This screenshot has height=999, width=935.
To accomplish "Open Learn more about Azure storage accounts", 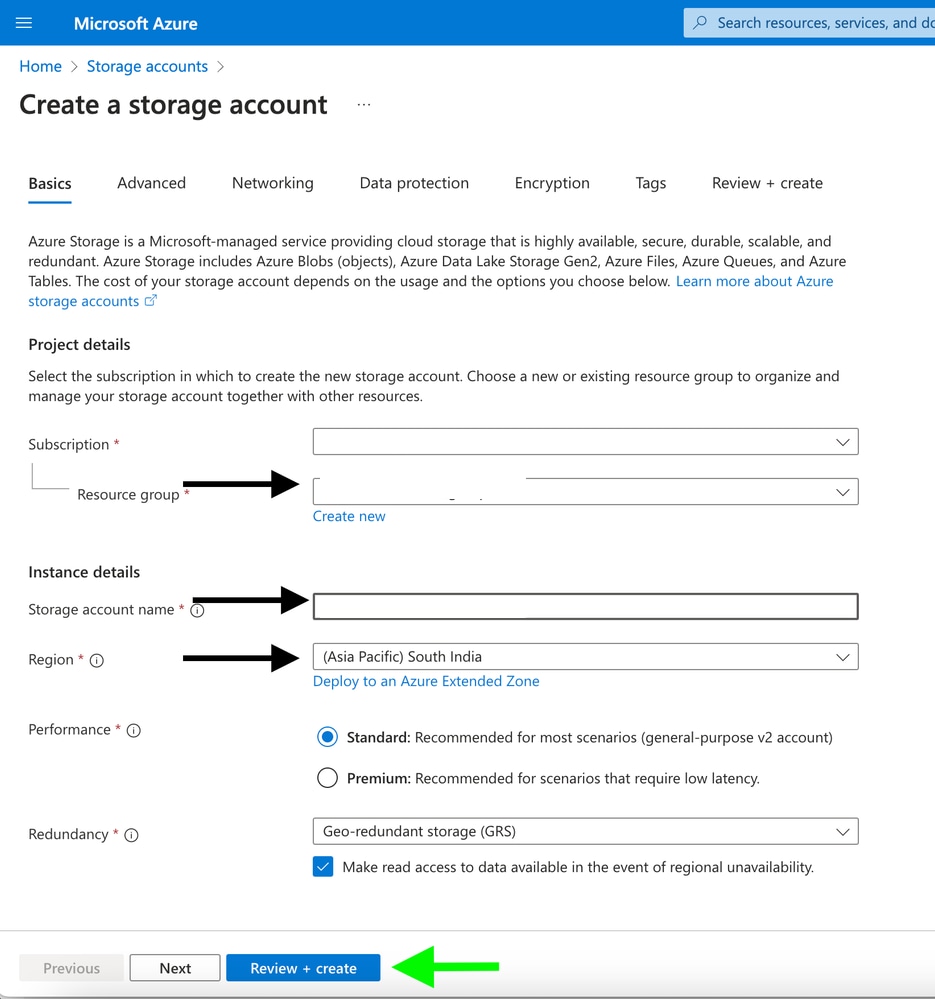I will point(754,281).
